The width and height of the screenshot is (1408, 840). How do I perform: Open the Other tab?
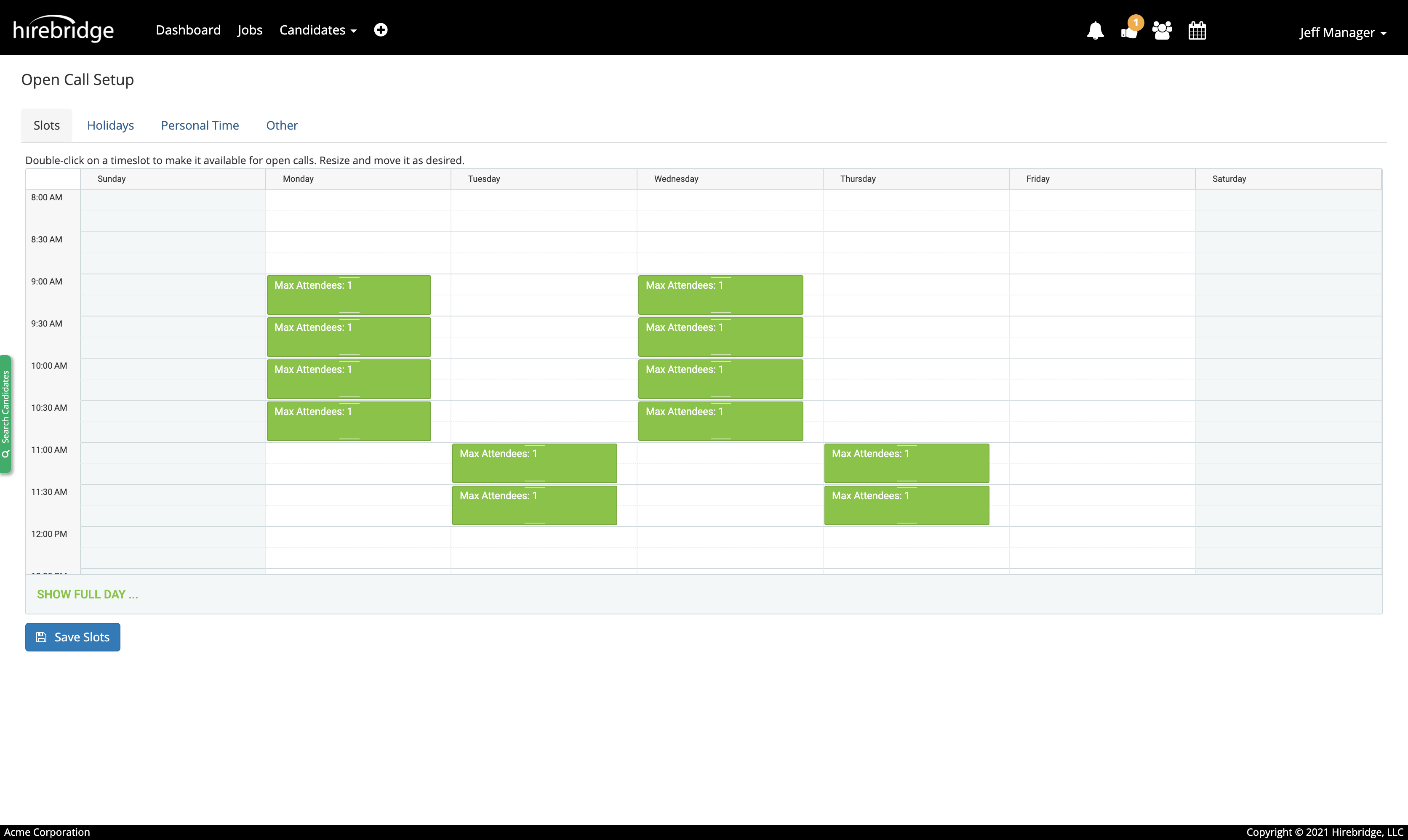point(282,125)
